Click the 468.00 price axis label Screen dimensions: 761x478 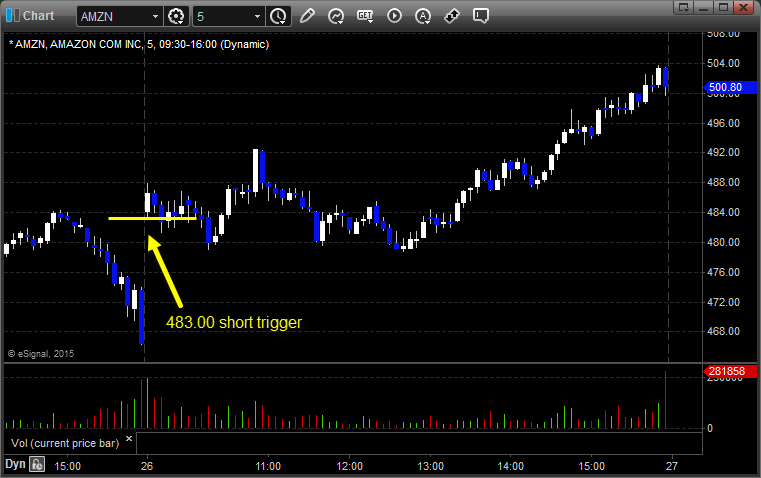pyautogui.click(x=723, y=331)
